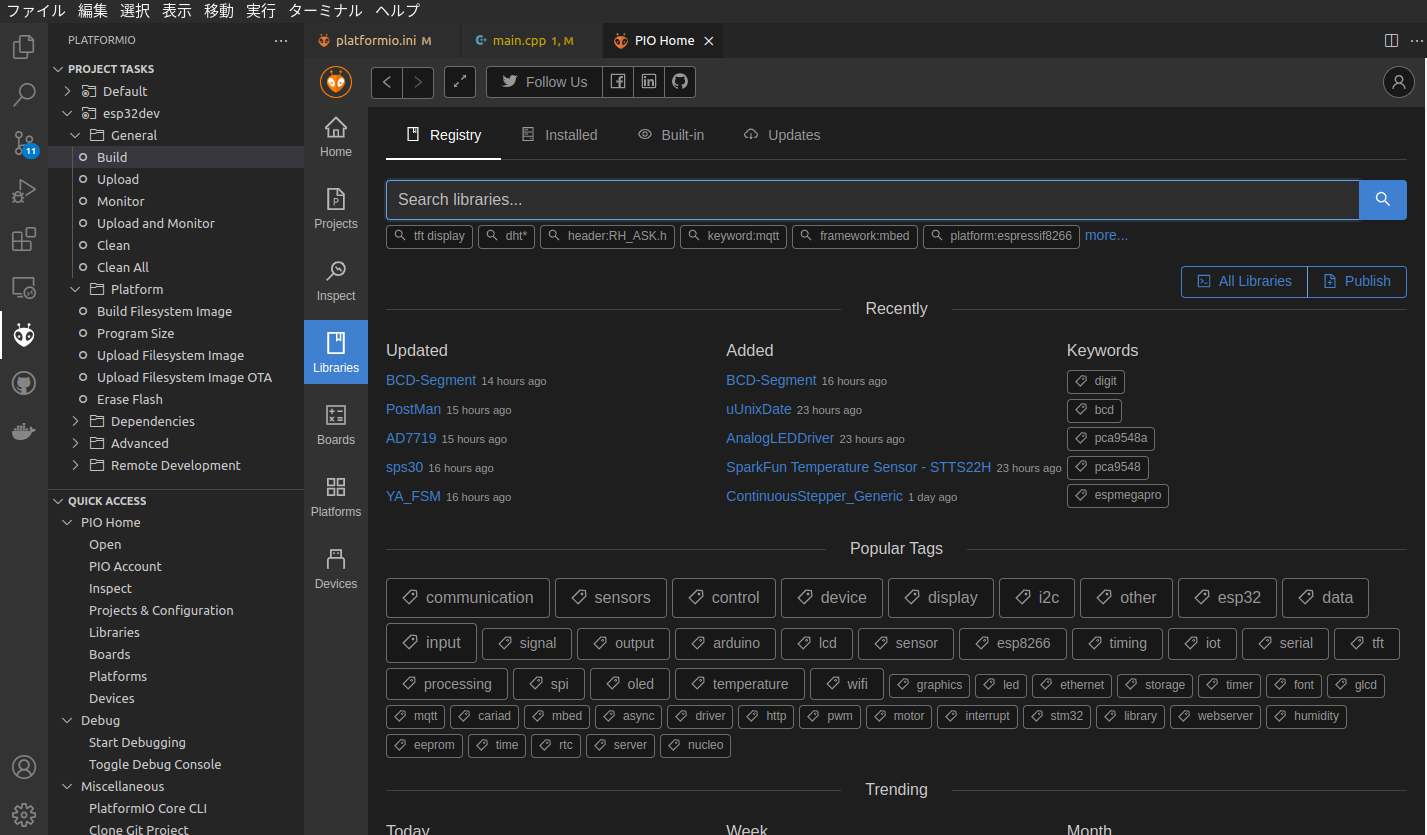1427x835 pixels.
Task: Split the editor to the right
Action: click(x=1391, y=40)
